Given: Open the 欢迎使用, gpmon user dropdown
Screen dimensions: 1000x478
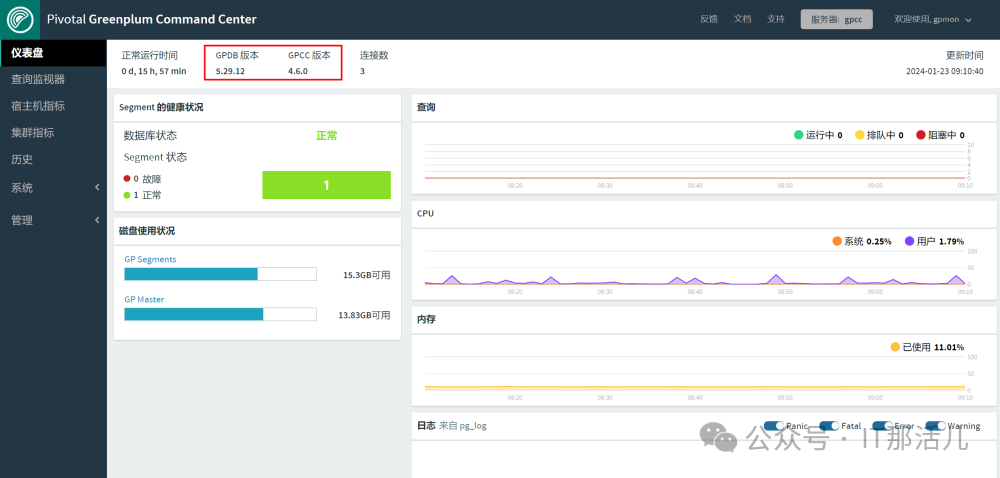Looking at the screenshot, I should click(x=933, y=19).
